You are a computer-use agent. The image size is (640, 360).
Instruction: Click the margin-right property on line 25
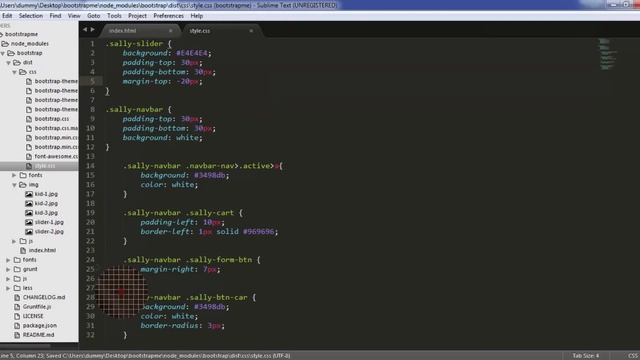(167, 269)
